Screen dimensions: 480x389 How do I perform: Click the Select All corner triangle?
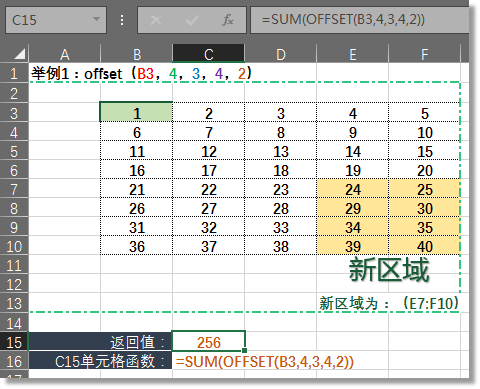19,54
